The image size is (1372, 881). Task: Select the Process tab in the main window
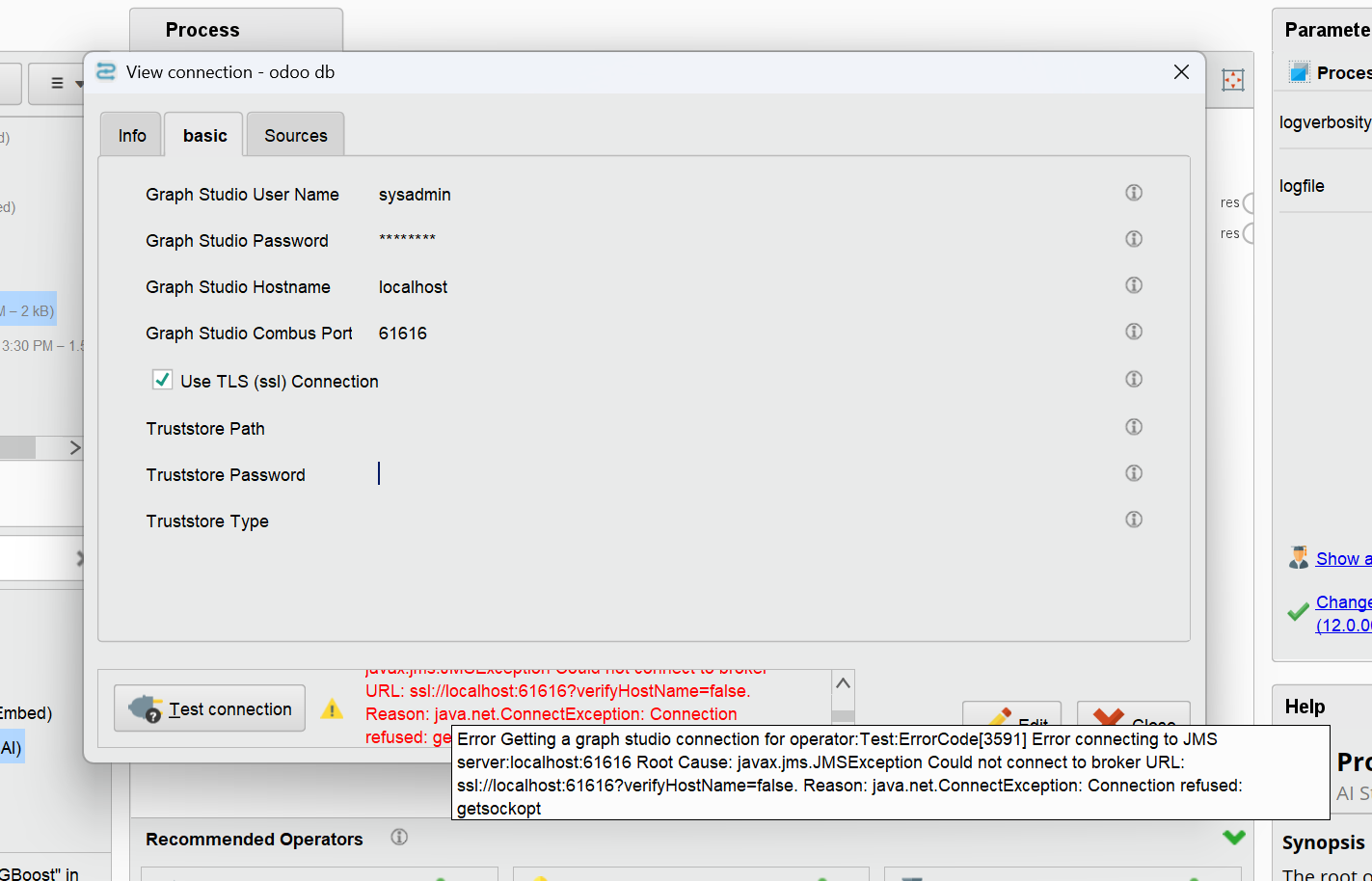[236, 30]
